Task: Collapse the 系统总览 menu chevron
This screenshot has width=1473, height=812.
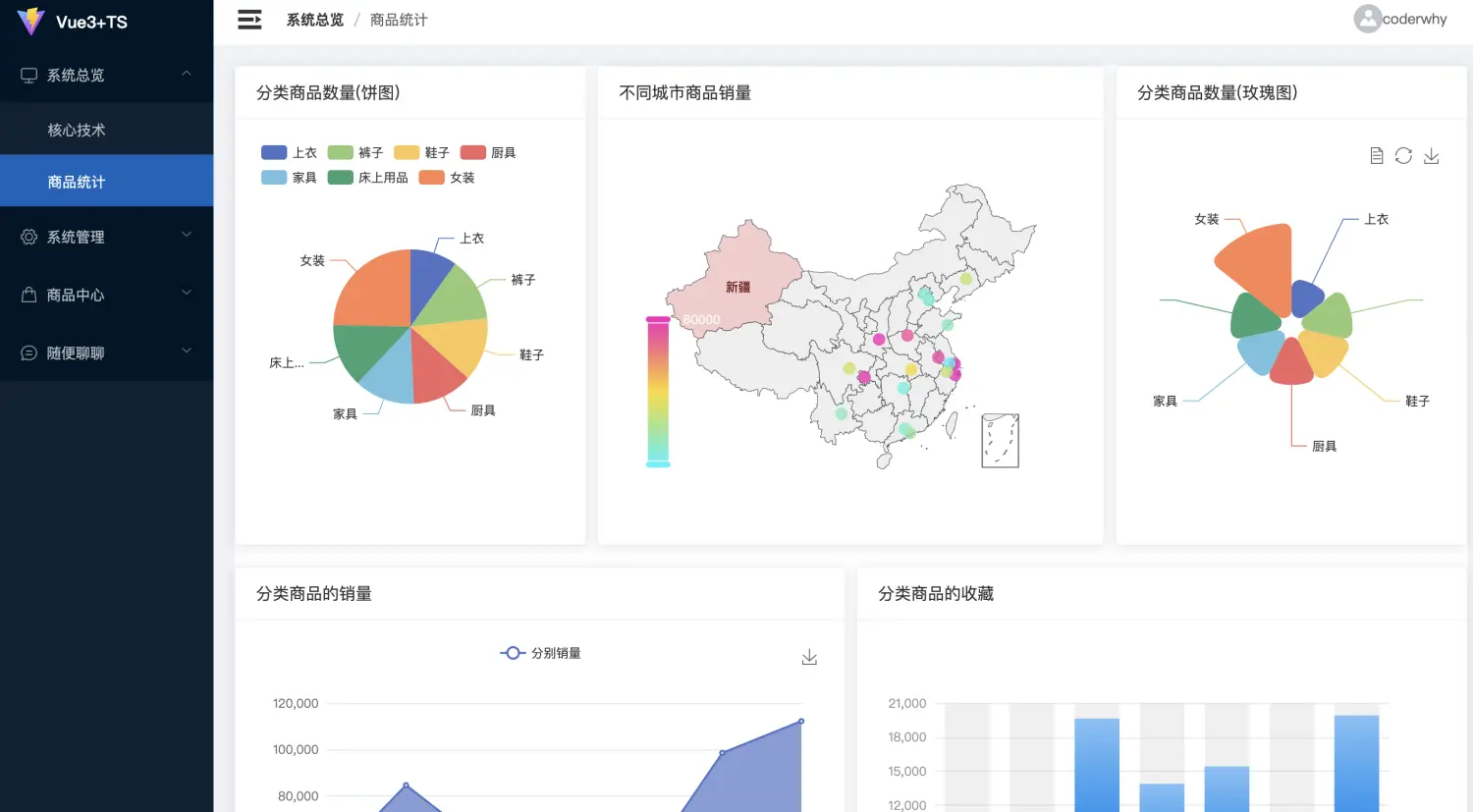Action: point(187,75)
